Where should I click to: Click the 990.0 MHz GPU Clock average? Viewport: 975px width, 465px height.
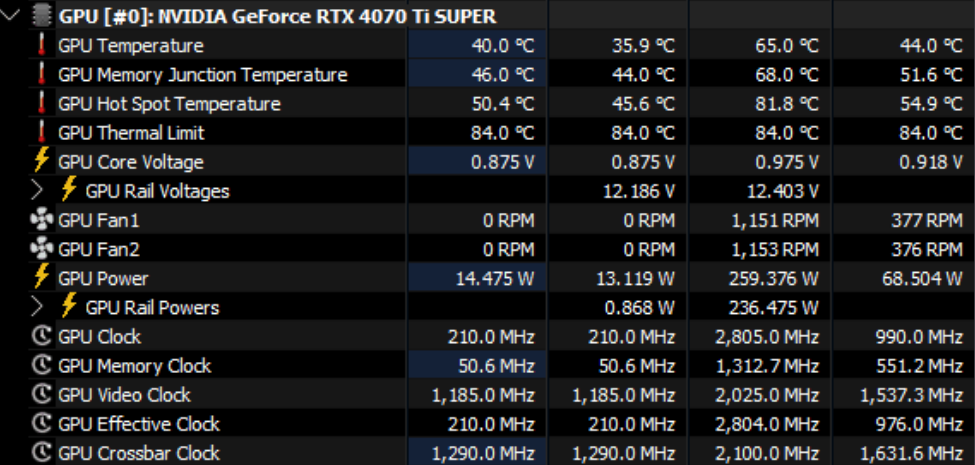point(919,337)
